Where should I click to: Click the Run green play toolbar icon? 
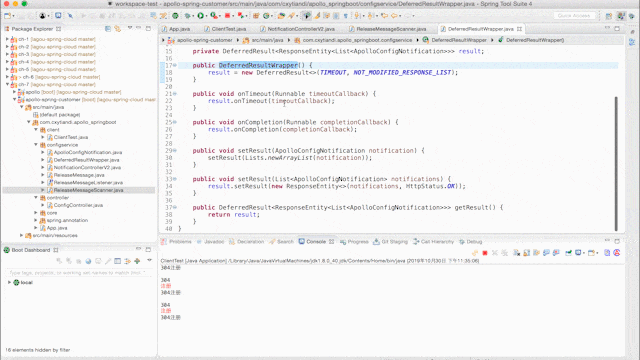[200, 16]
